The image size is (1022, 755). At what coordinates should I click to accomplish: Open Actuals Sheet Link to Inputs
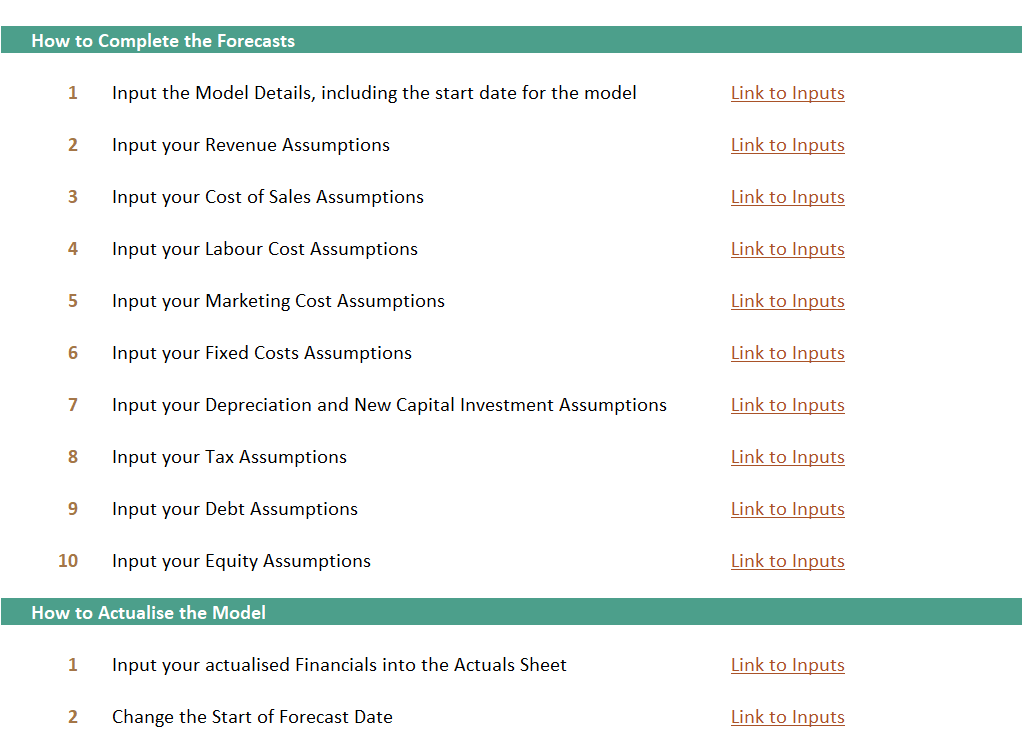point(787,666)
